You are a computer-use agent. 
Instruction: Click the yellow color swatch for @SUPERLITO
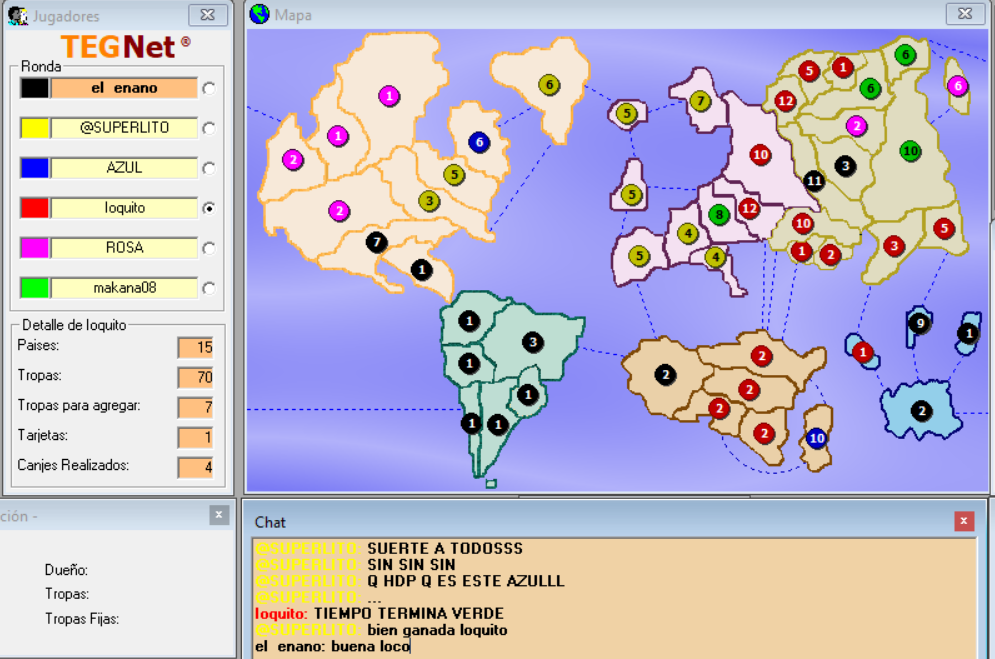point(35,128)
